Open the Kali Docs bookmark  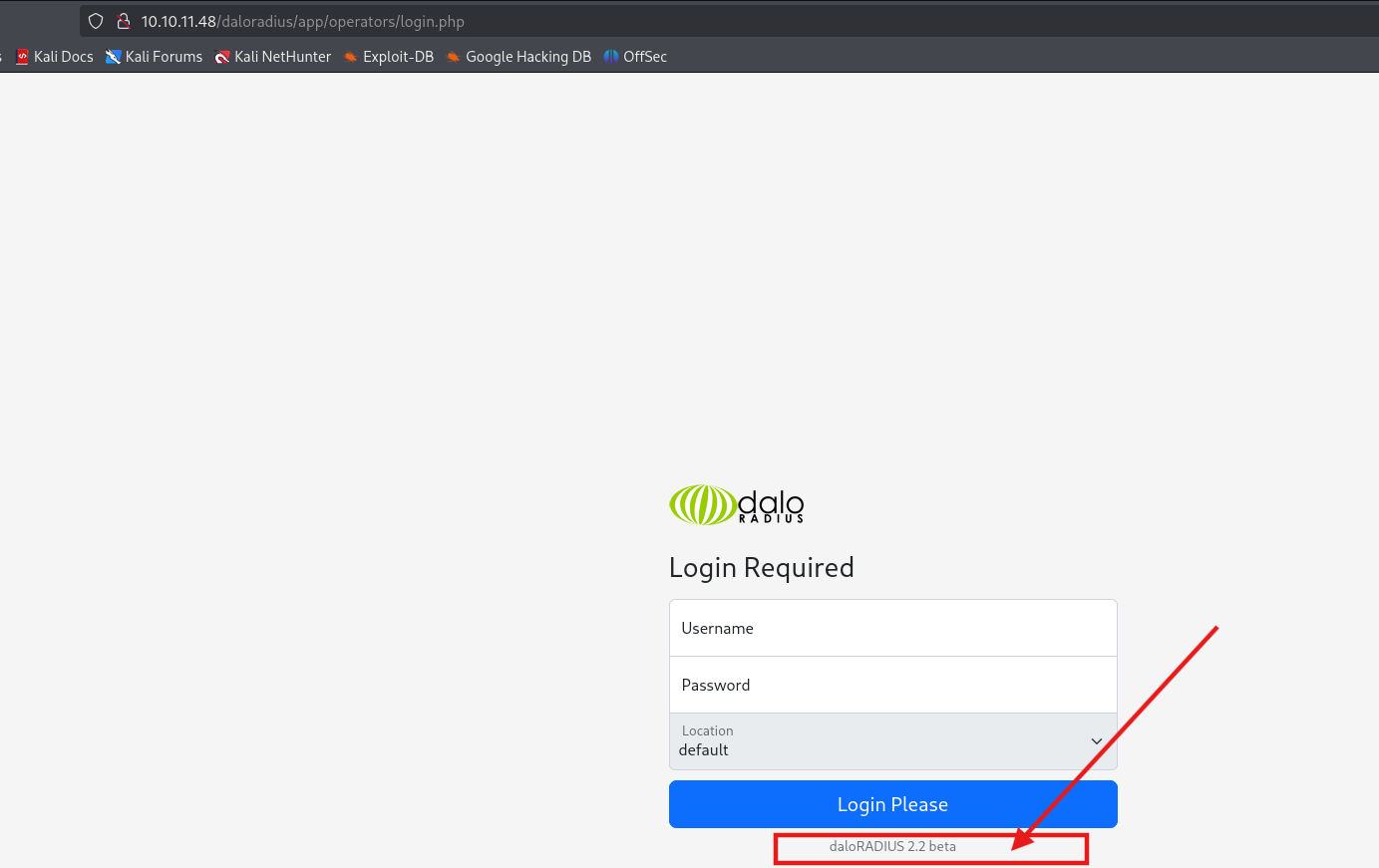point(55,57)
